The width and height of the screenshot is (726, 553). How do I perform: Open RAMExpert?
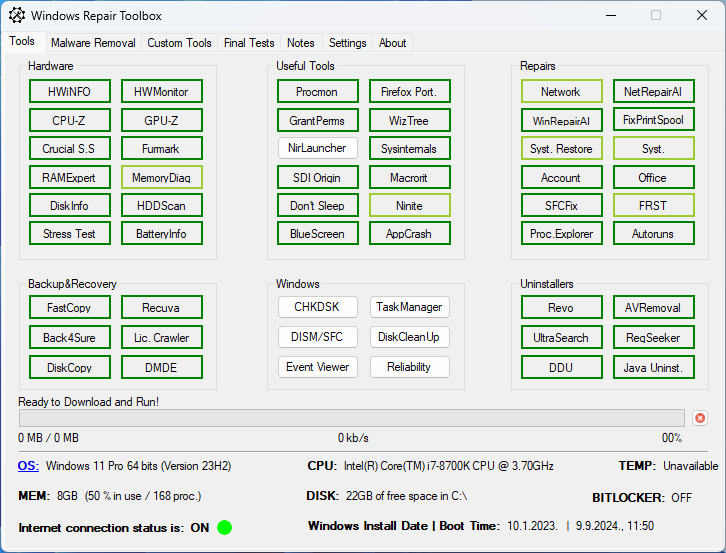pos(69,177)
